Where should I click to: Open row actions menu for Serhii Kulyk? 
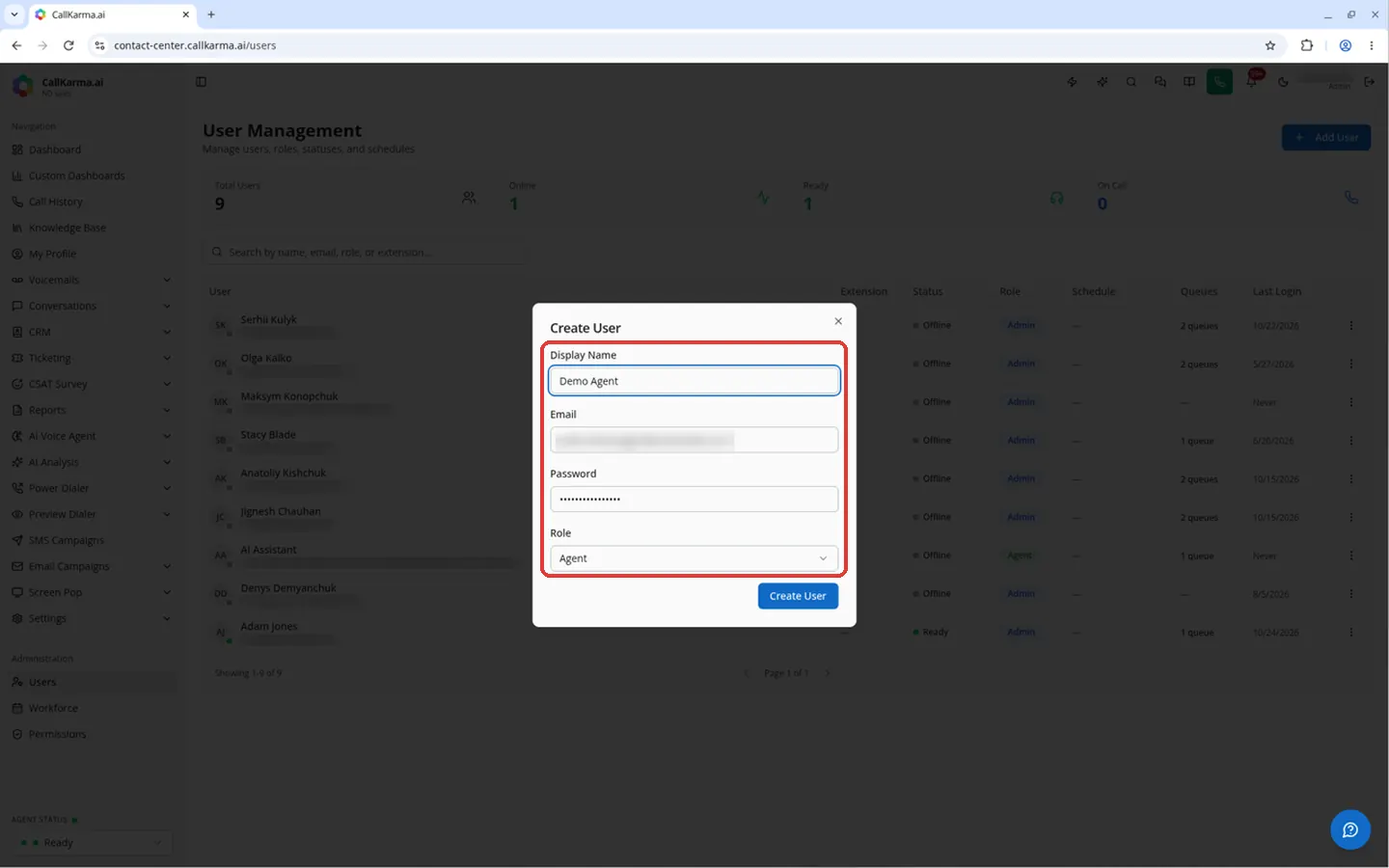(1351, 326)
